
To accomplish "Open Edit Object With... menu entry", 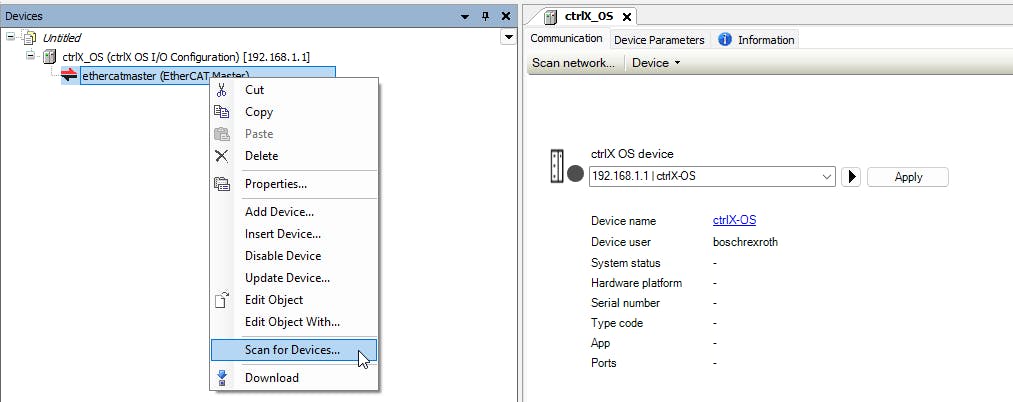I will click(294, 322).
